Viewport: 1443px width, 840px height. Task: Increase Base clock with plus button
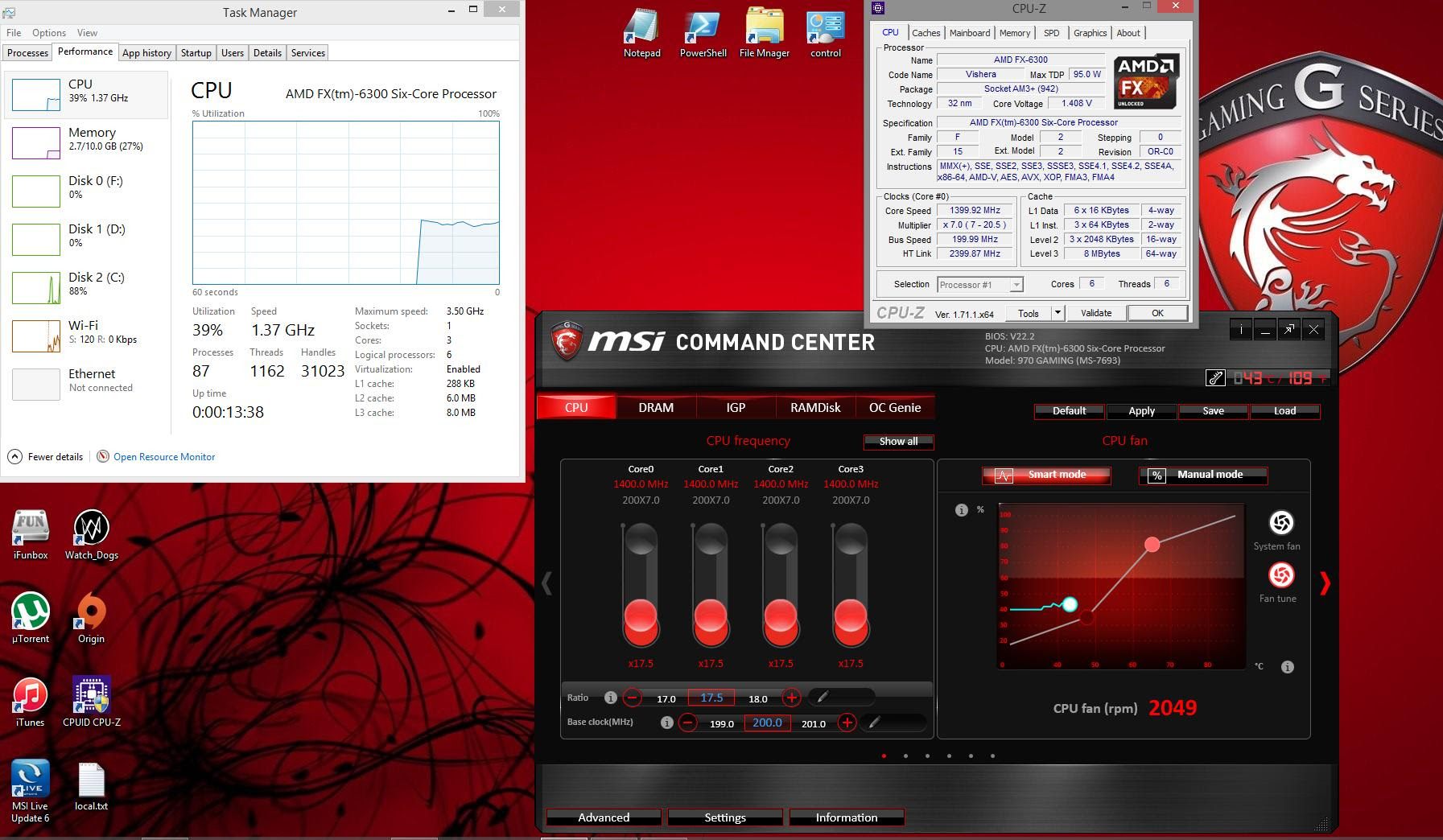point(847,723)
